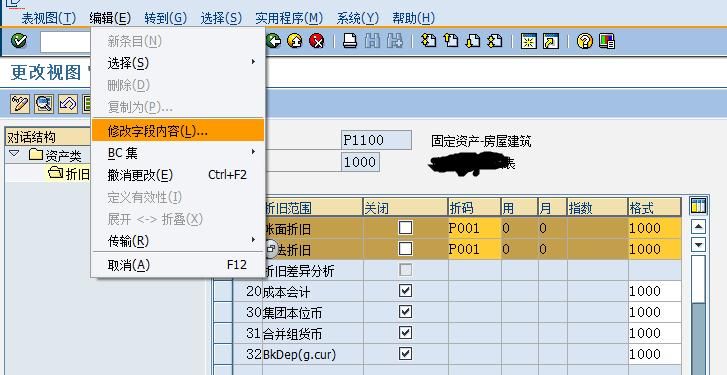Click the red Cancel icon
This screenshot has width=727, height=375.
pyautogui.click(x=317, y=41)
